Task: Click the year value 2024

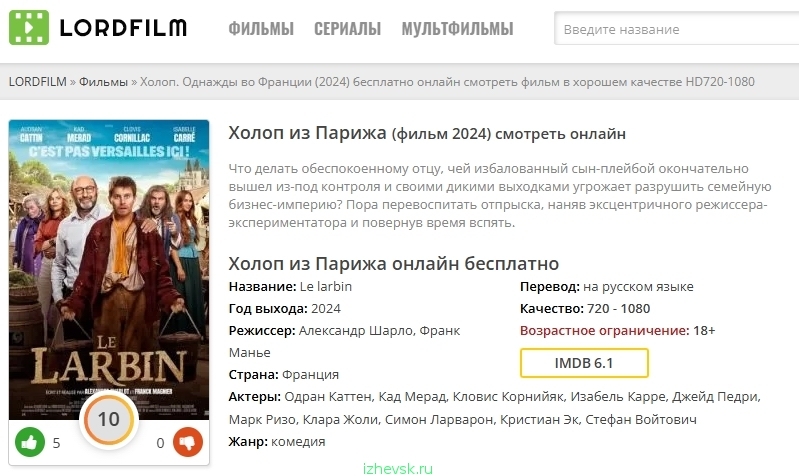Action: pyautogui.click(x=326, y=309)
